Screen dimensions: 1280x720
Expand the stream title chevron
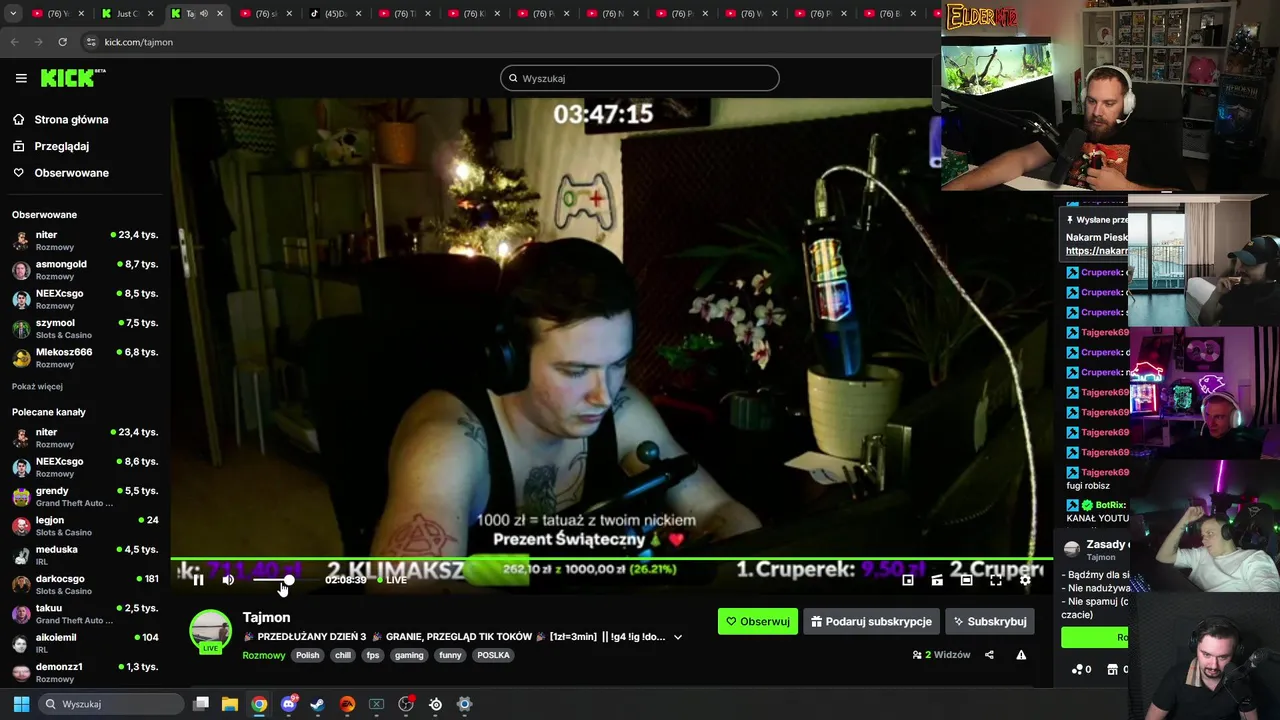tap(678, 637)
